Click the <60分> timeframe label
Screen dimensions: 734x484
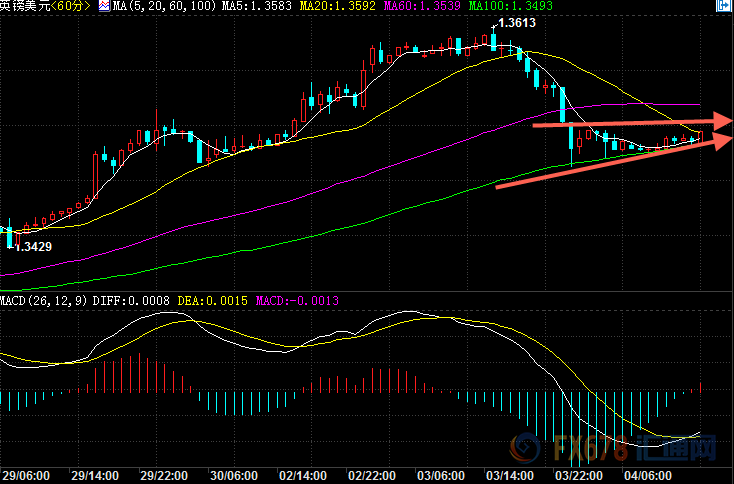[70, 6]
